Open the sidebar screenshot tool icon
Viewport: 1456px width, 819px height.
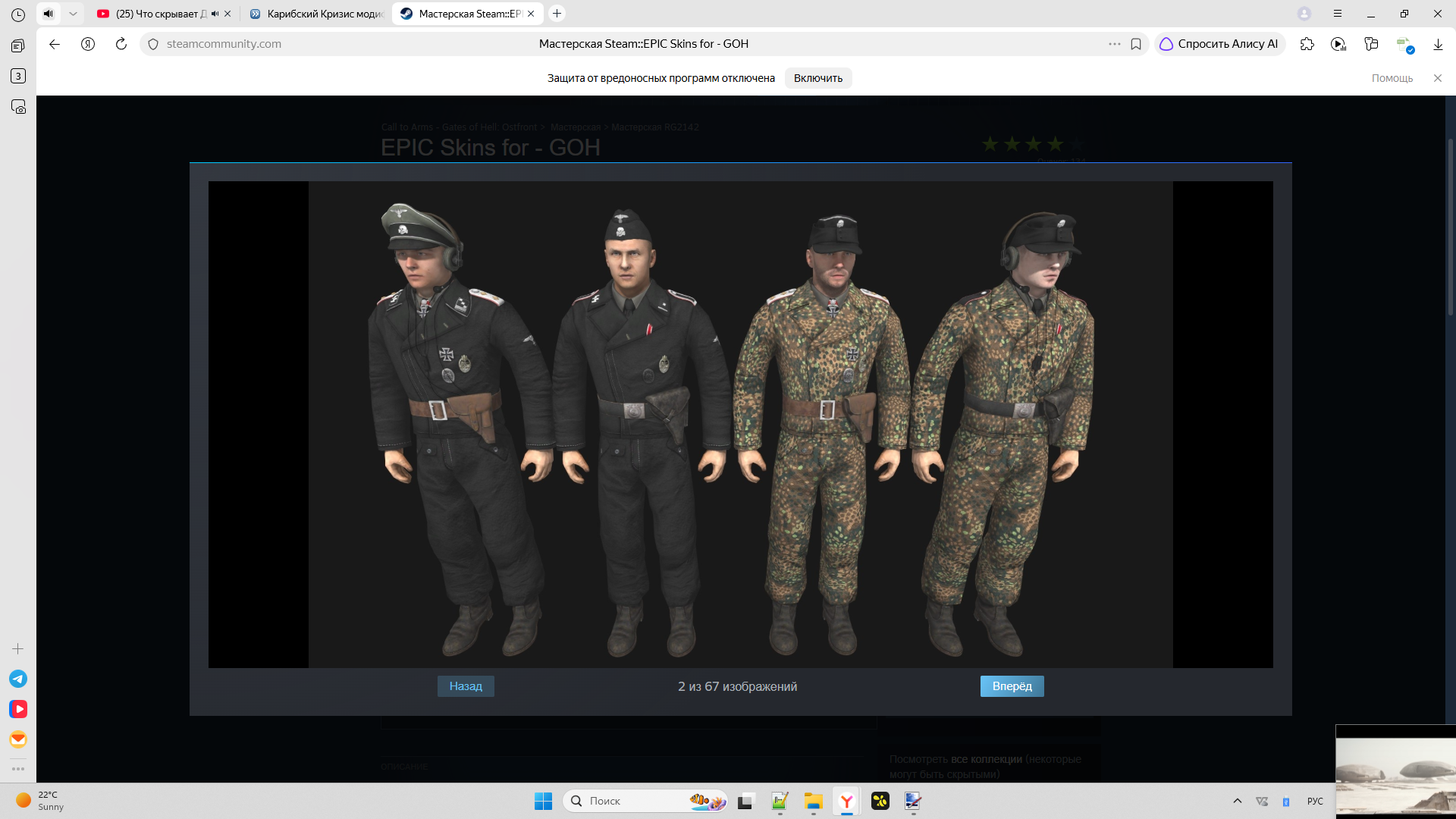(18, 107)
